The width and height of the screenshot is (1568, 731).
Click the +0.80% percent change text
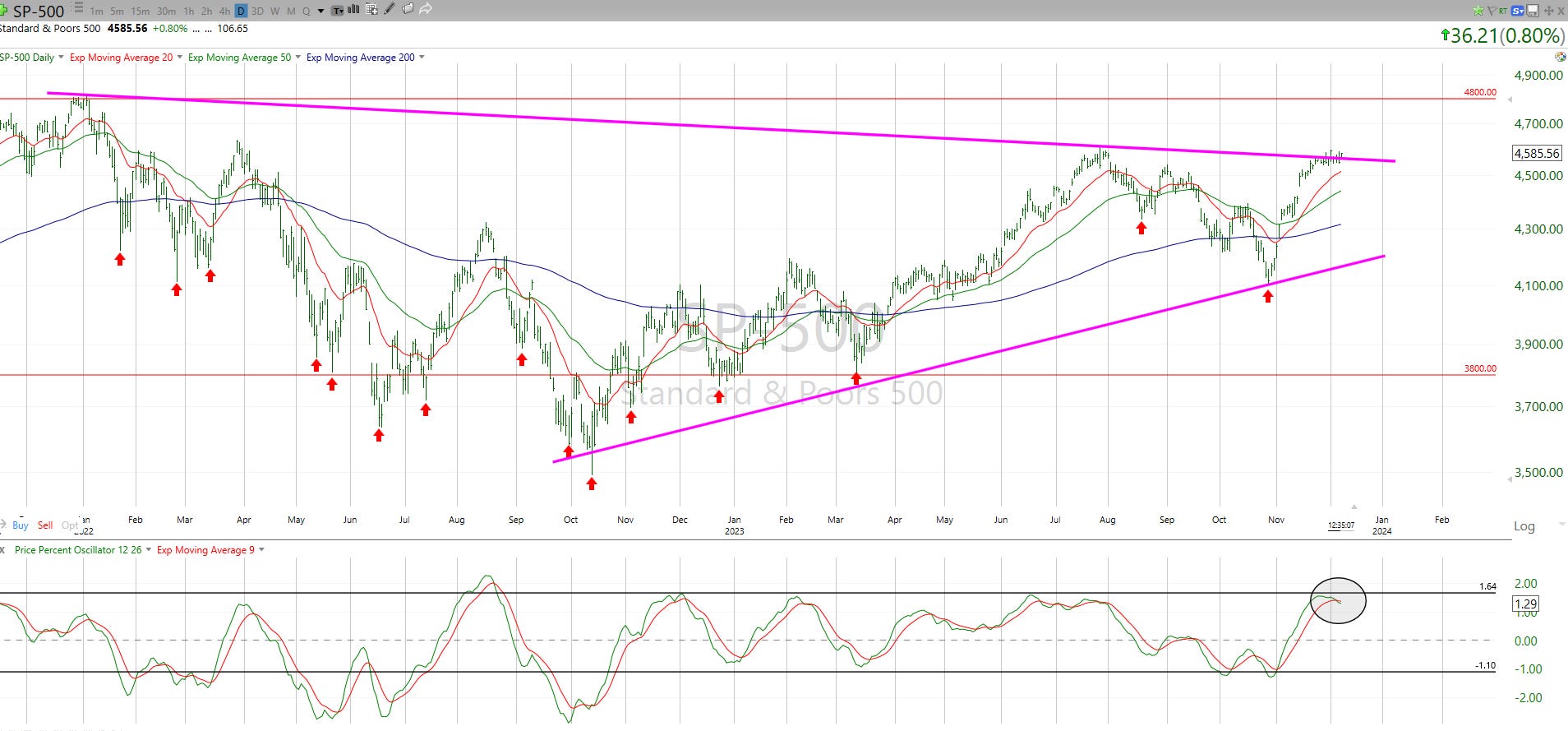[170, 29]
